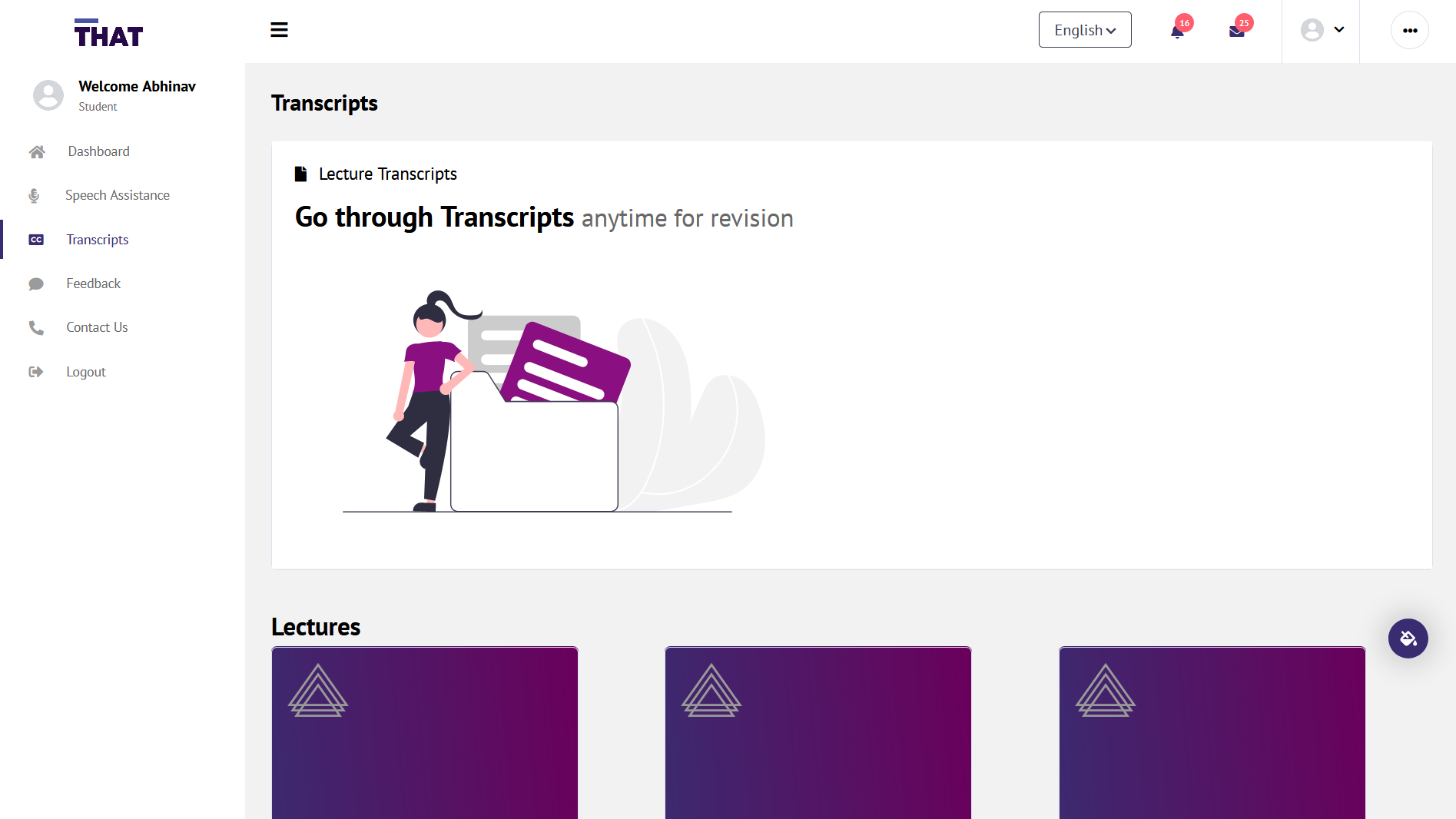Viewport: 1456px width, 819px height.
Task: Open the first lecture card
Action: point(425,733)
